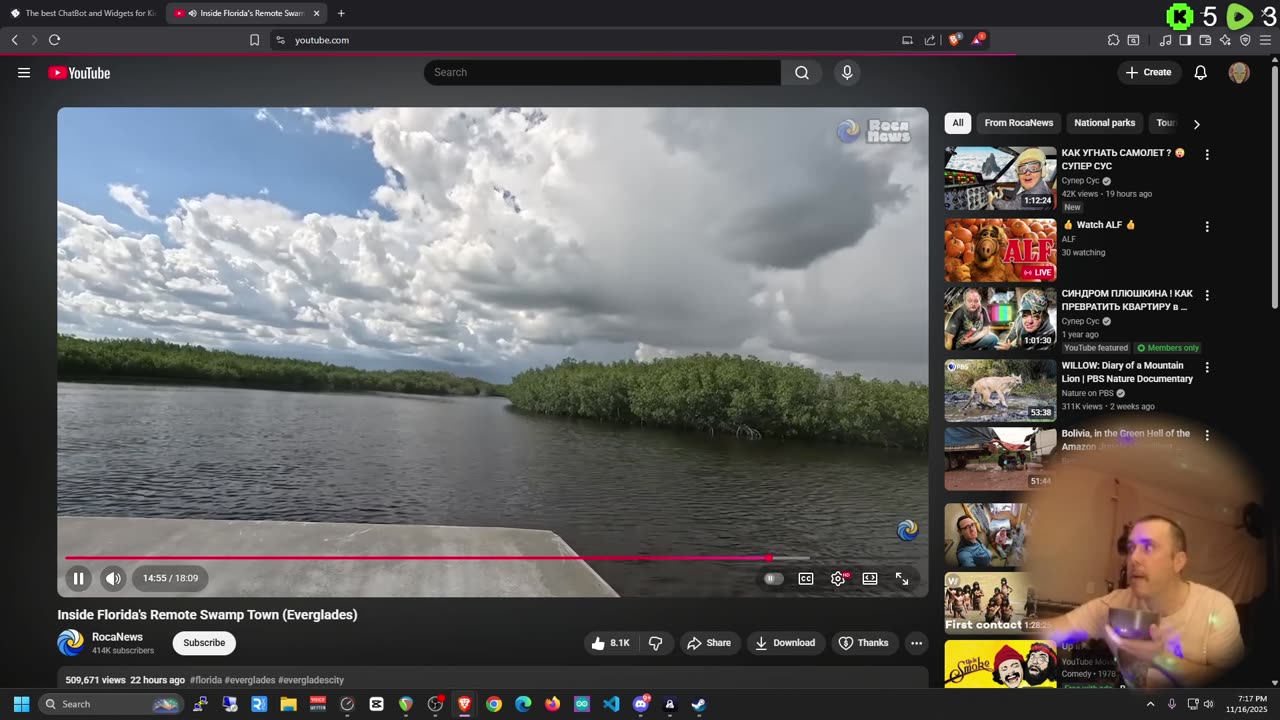This screenshot has width=1280, height=720.
Task: Open the browser main hamburger menu
Action: [1265, 40]
